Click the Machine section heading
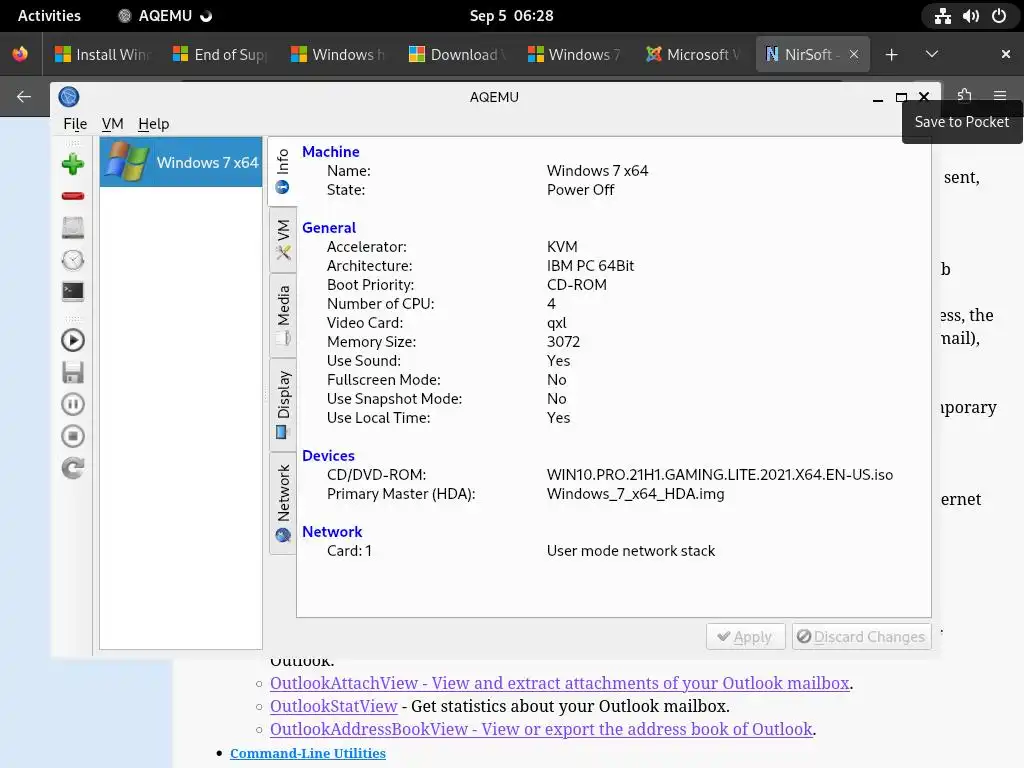This screenshot has width=1024, height=768. [x=330, y=152]
